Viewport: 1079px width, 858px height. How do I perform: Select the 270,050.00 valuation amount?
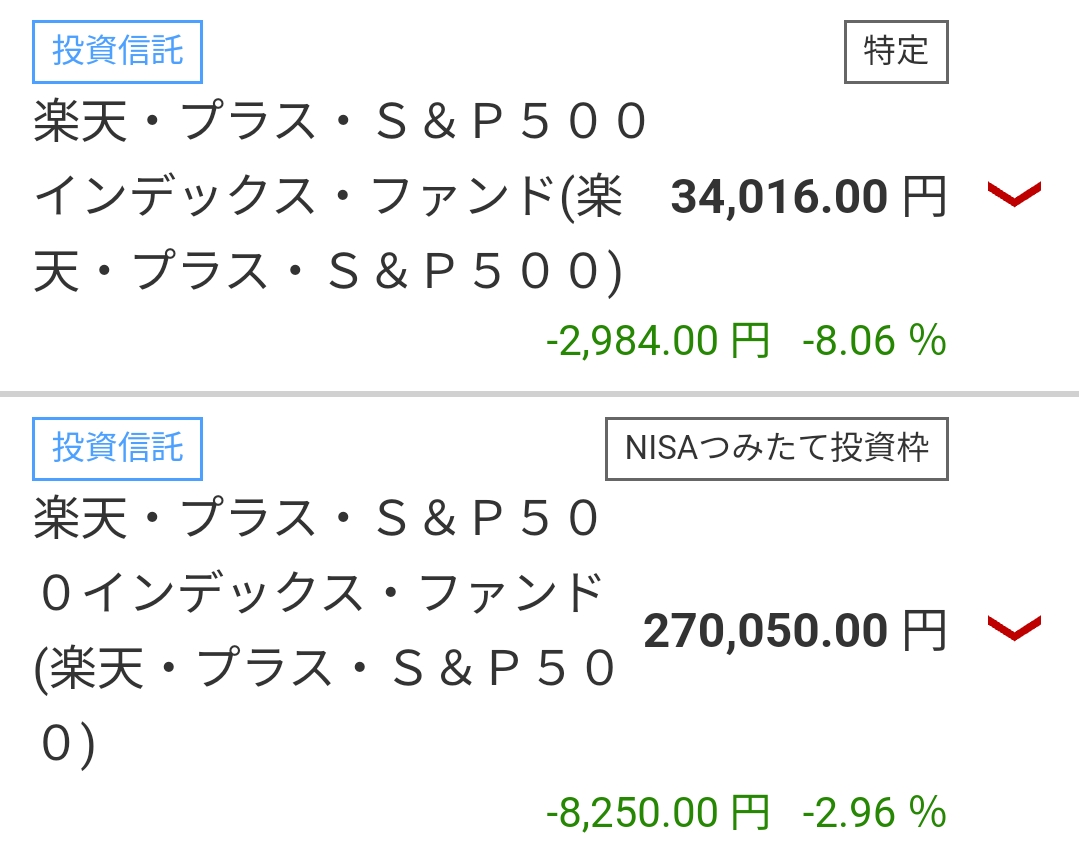click(x=765, y=631)
